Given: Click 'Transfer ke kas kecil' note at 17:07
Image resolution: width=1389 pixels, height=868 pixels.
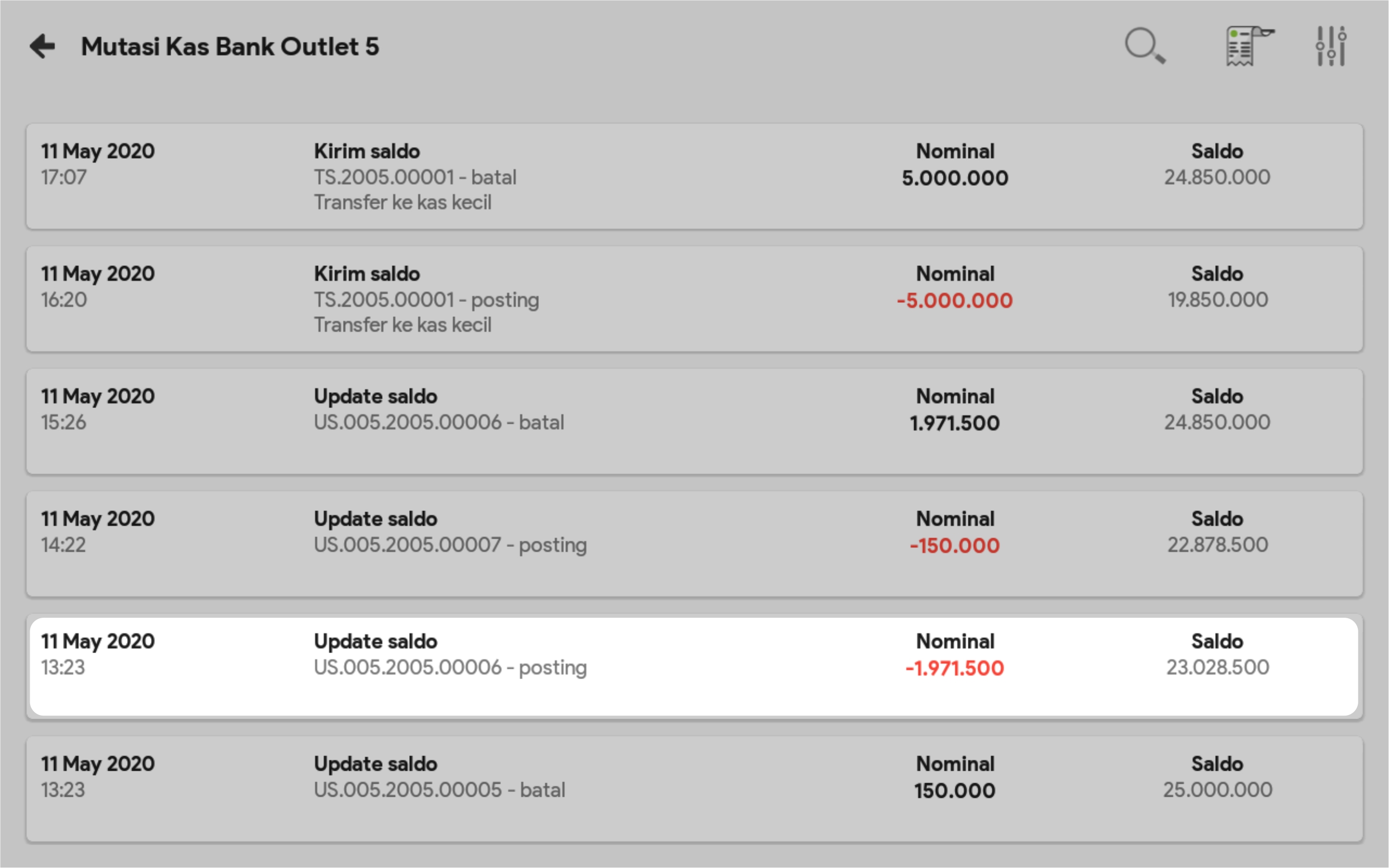Looking at the screenshot, I should tap(402, 202).
